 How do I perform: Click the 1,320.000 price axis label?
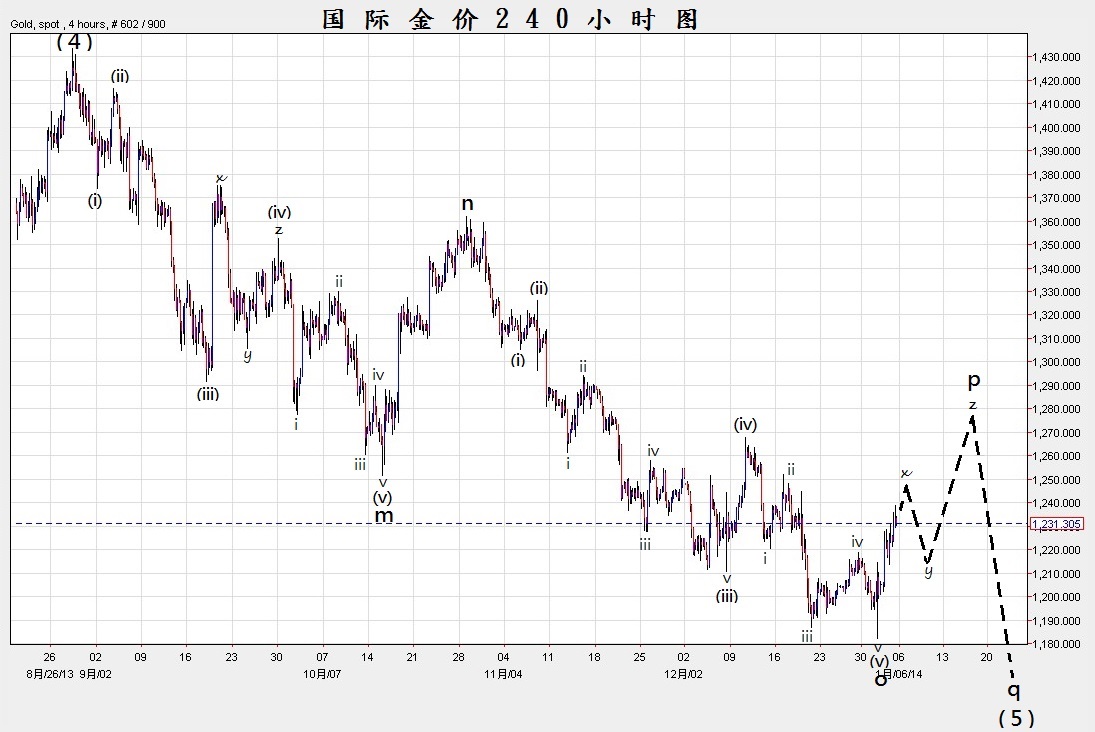pos(1056,315)
